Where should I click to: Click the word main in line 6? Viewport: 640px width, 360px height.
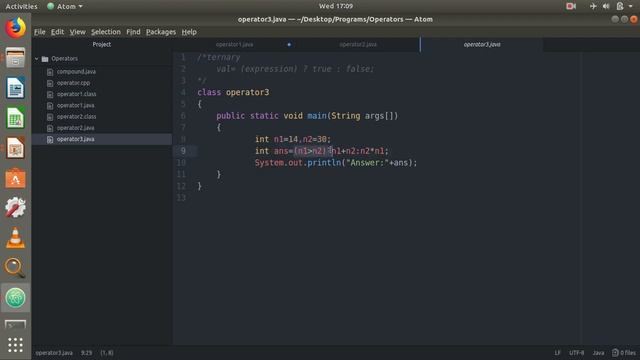pyautogui.click(x=317, y=116)
